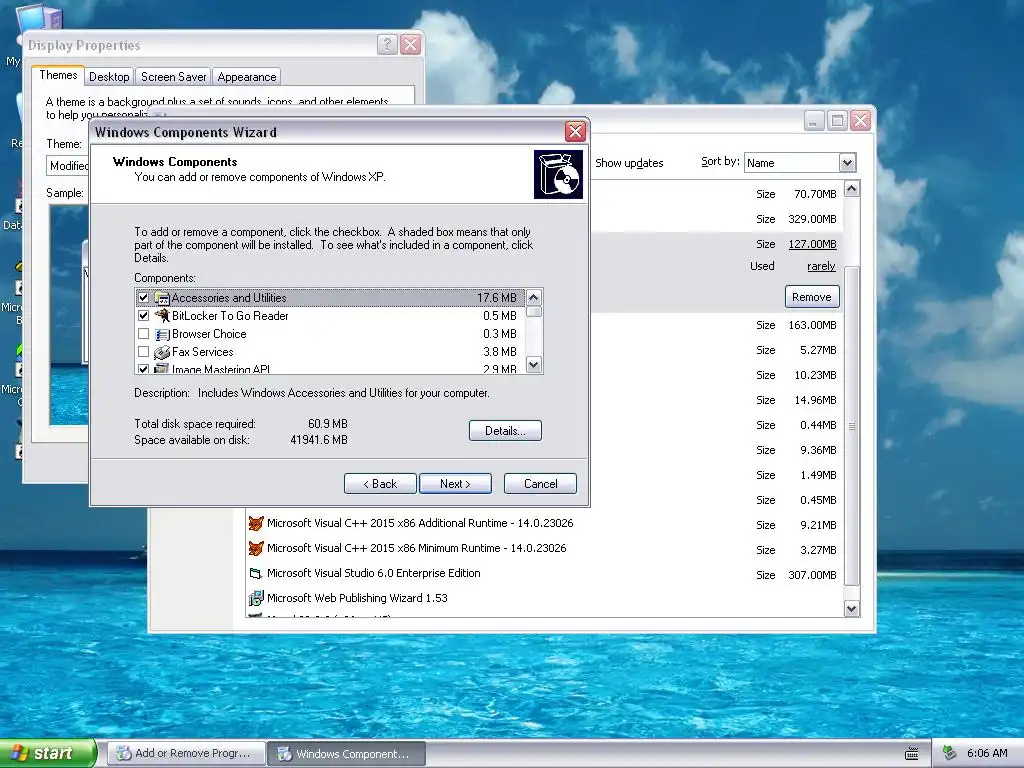Click the 307.00MB size value
The height and width of the screenshot is (768, 1024).
point(812,575)
